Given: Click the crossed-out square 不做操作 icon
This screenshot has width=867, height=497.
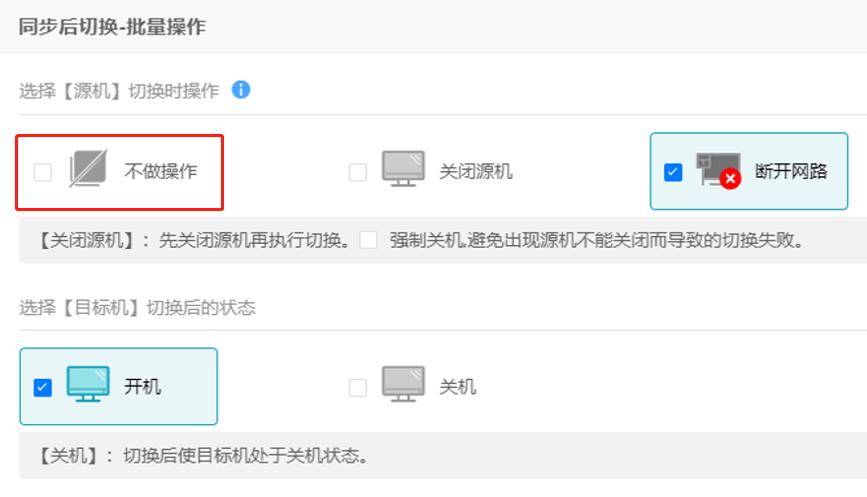Looking at the screenshot, I should (x=88, y=169).
